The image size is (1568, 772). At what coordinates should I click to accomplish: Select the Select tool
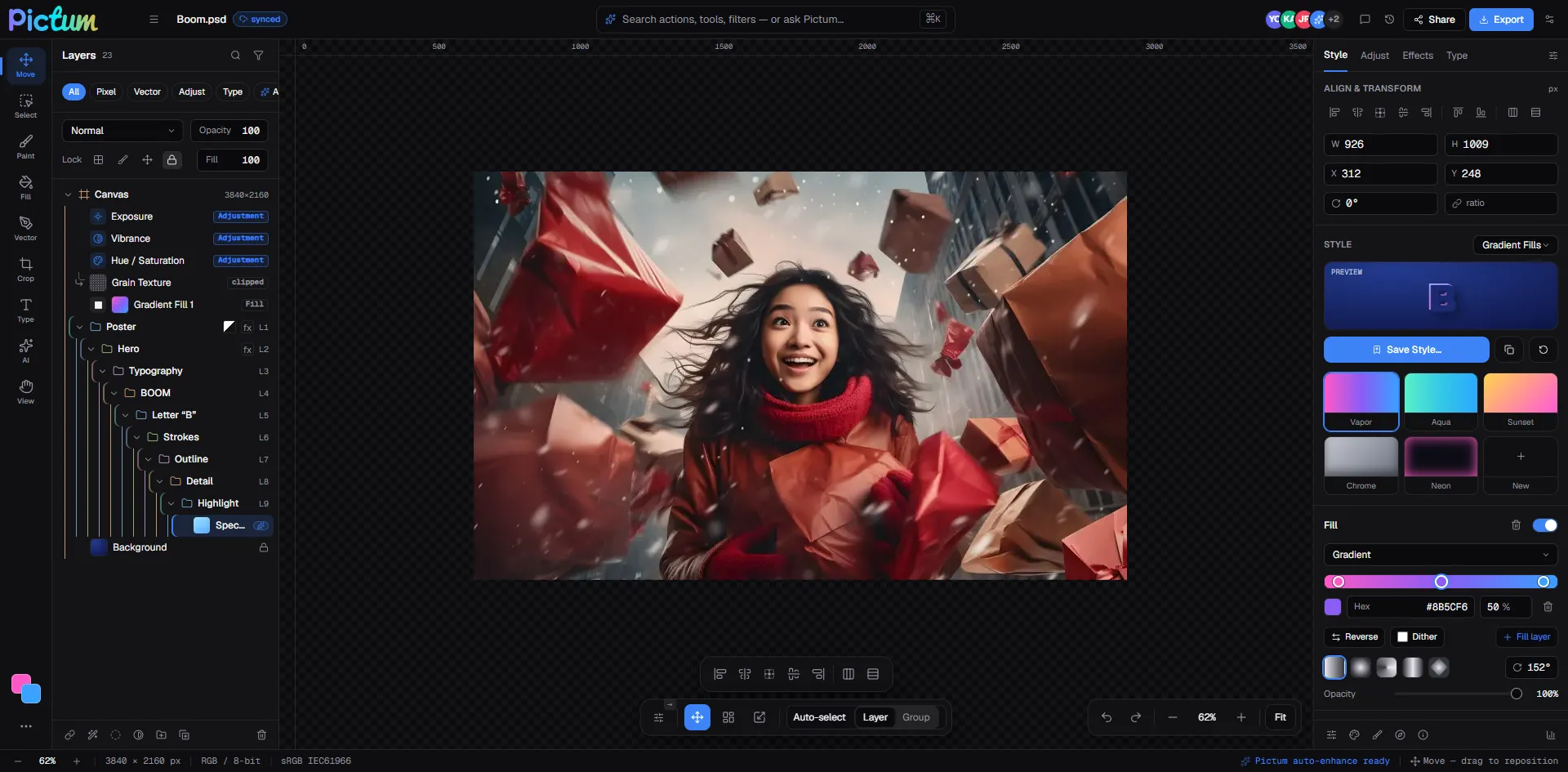(25, 105)
